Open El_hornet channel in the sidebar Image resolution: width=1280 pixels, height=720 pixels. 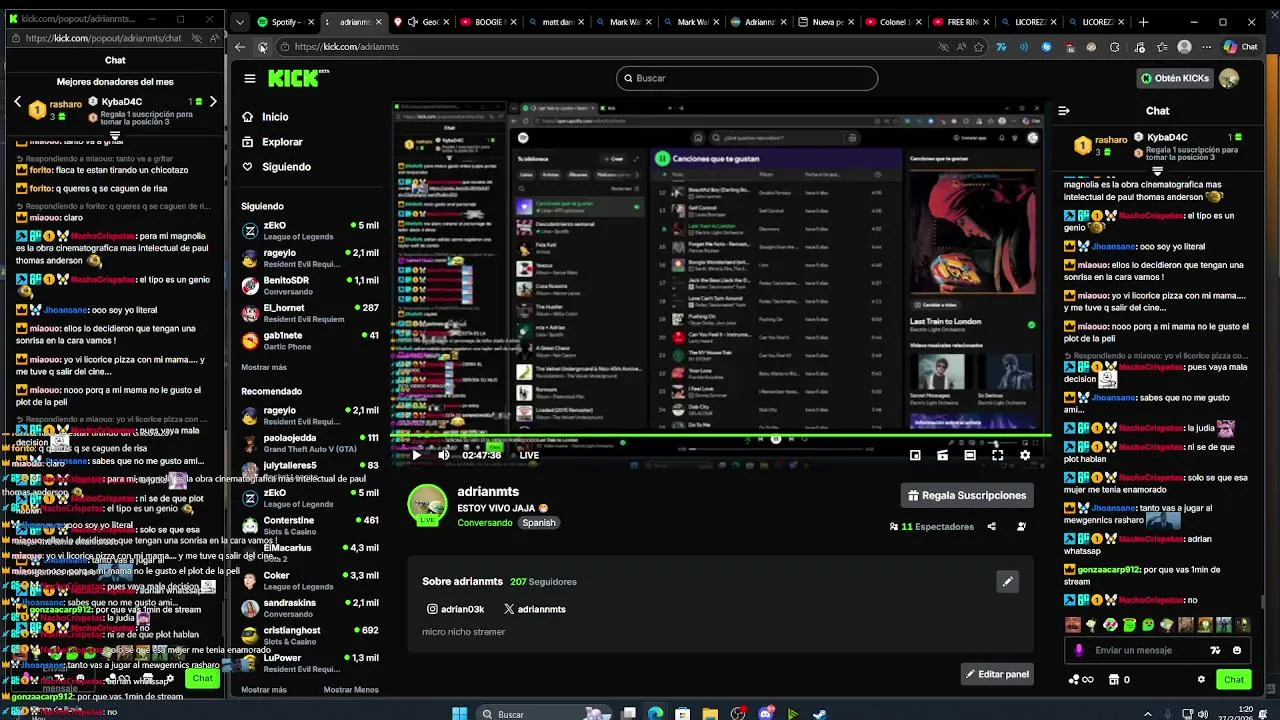(x=310, y=313)
